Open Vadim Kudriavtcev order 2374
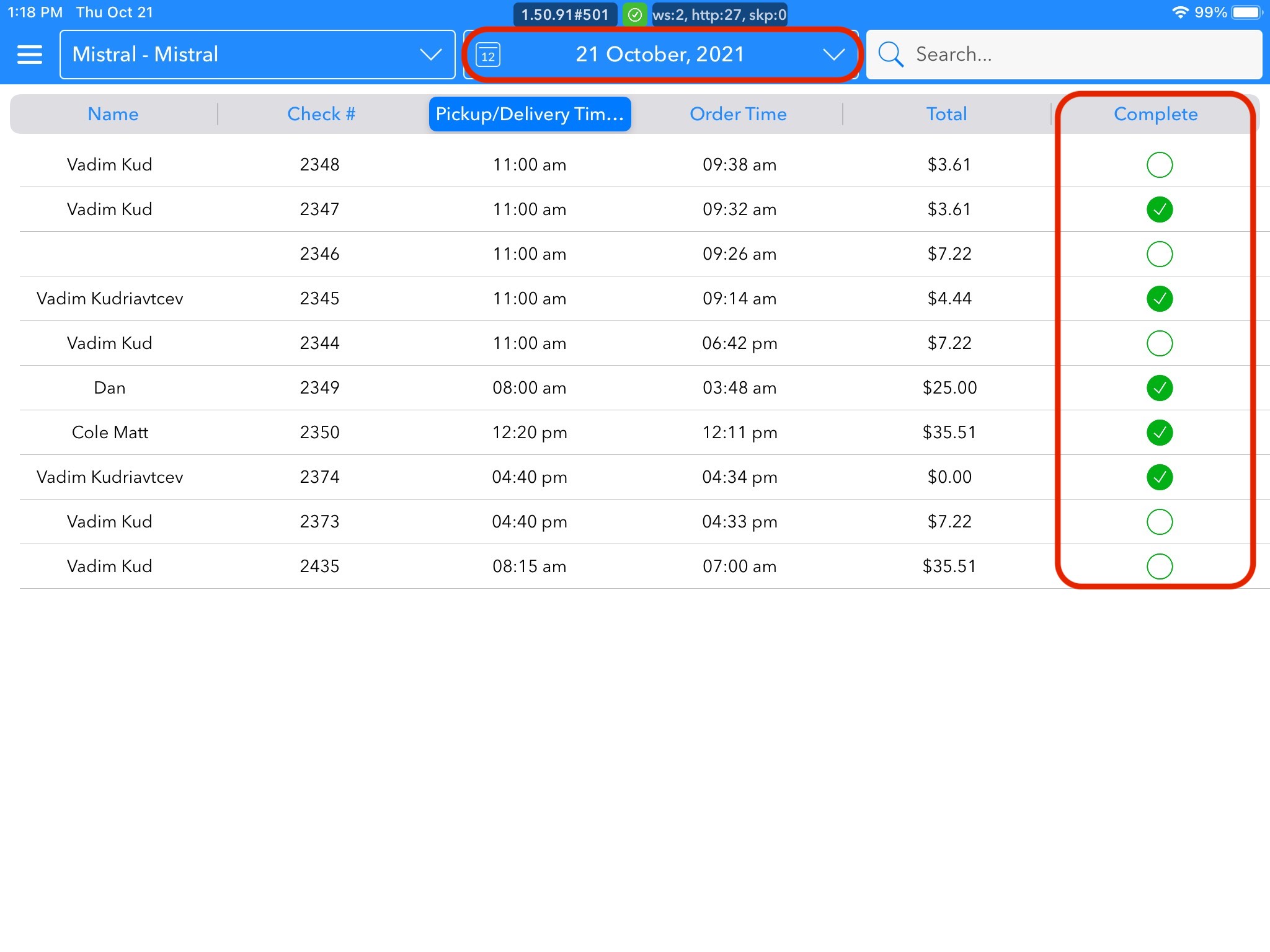This screenshot has width=1270, height=952. tap(110, 477)
